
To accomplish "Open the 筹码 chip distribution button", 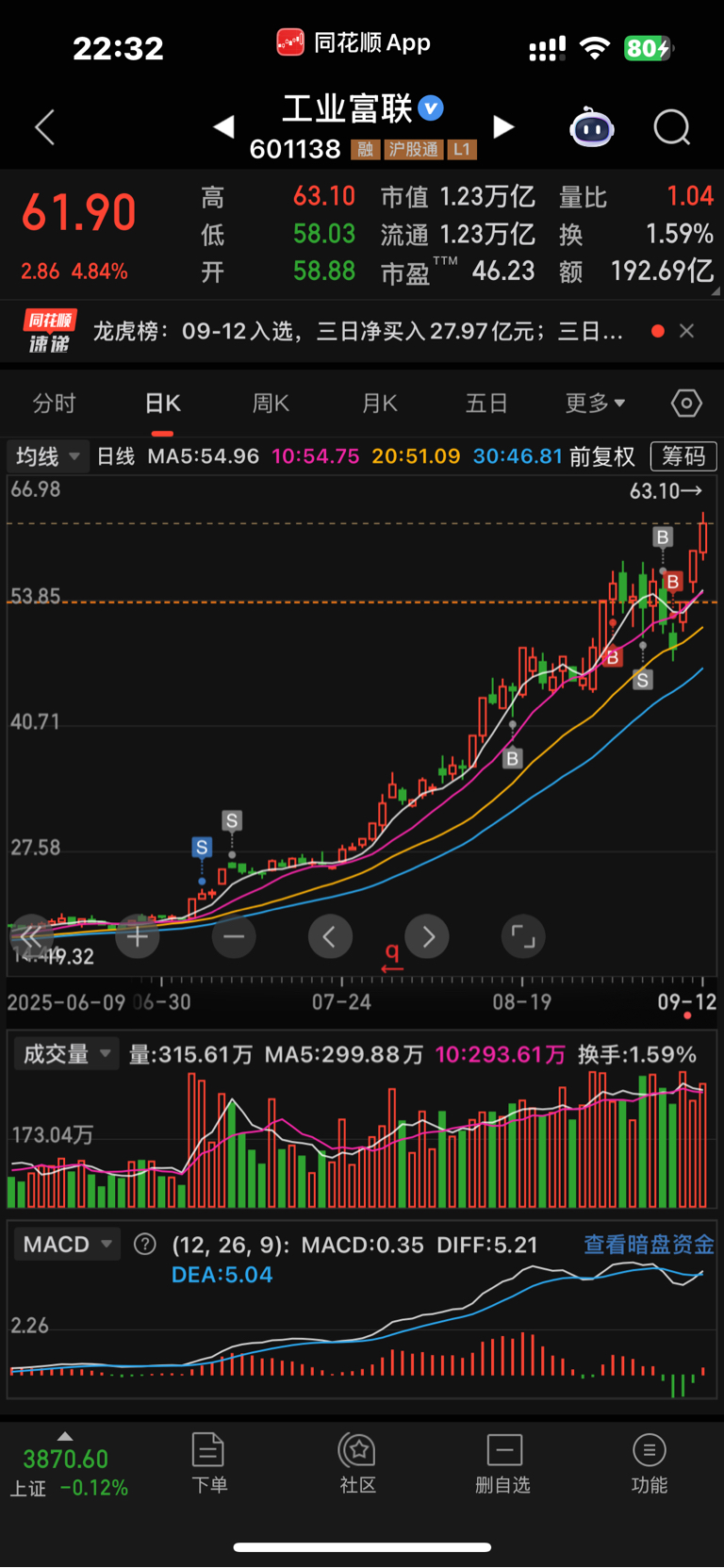I will click(x=683, y=456).
